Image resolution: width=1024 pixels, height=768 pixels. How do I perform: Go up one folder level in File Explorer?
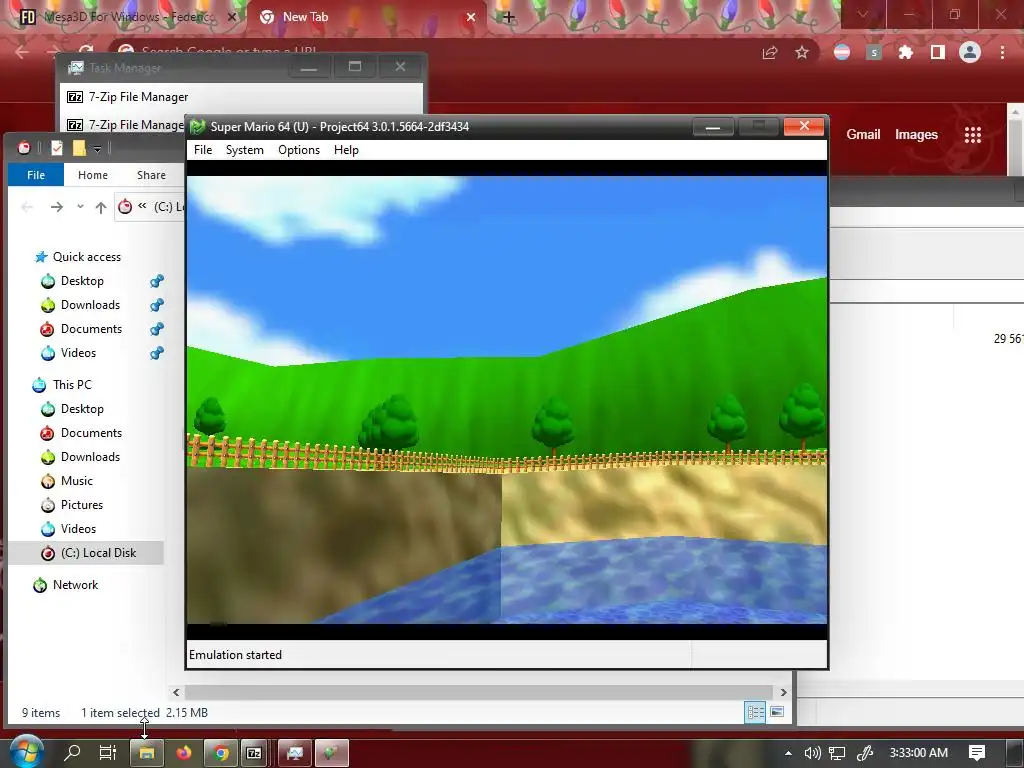pyautogui.click(x=101, y=207)
